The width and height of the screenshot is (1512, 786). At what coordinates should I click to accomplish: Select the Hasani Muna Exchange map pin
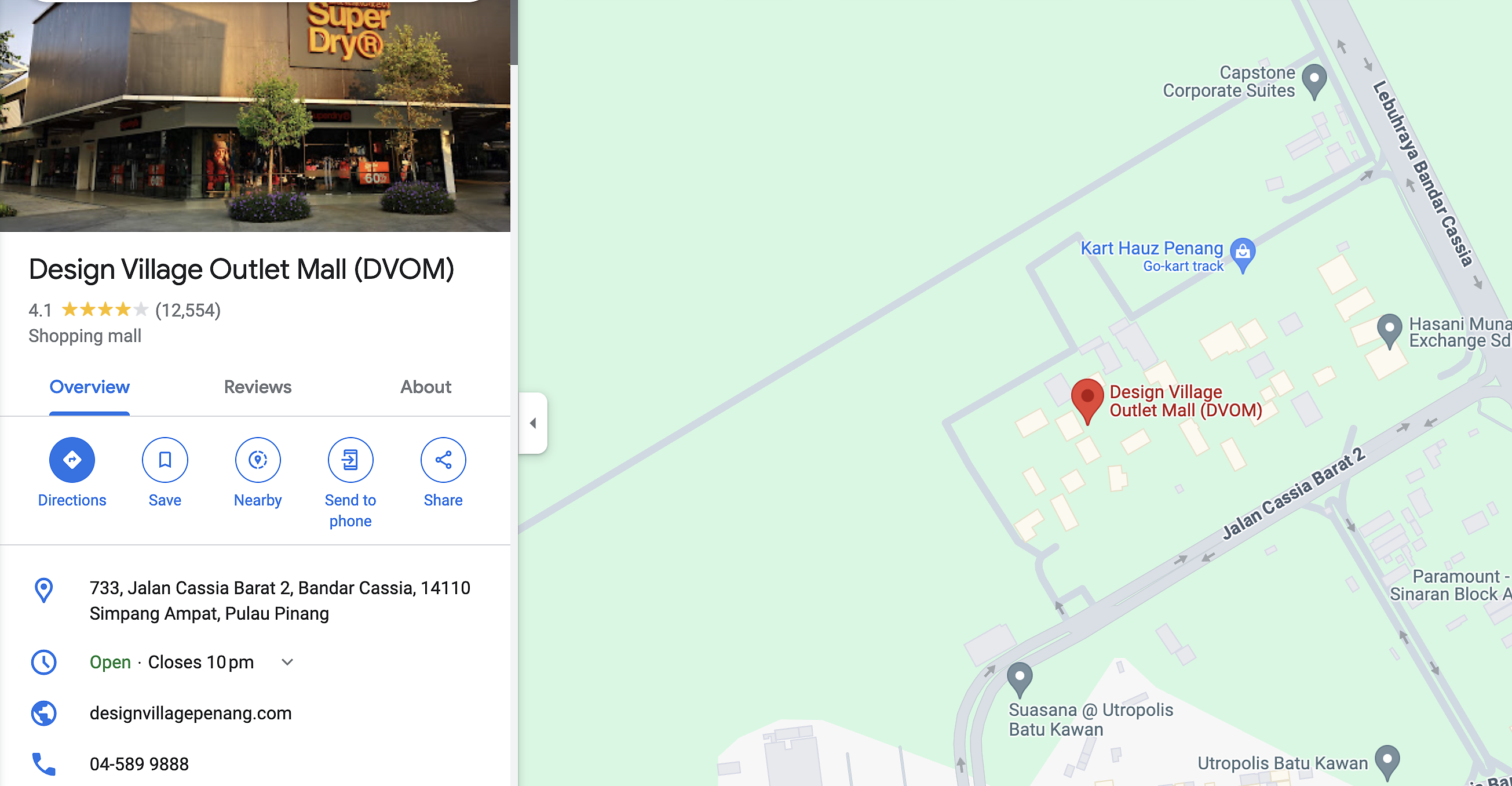click(1389, 331)
